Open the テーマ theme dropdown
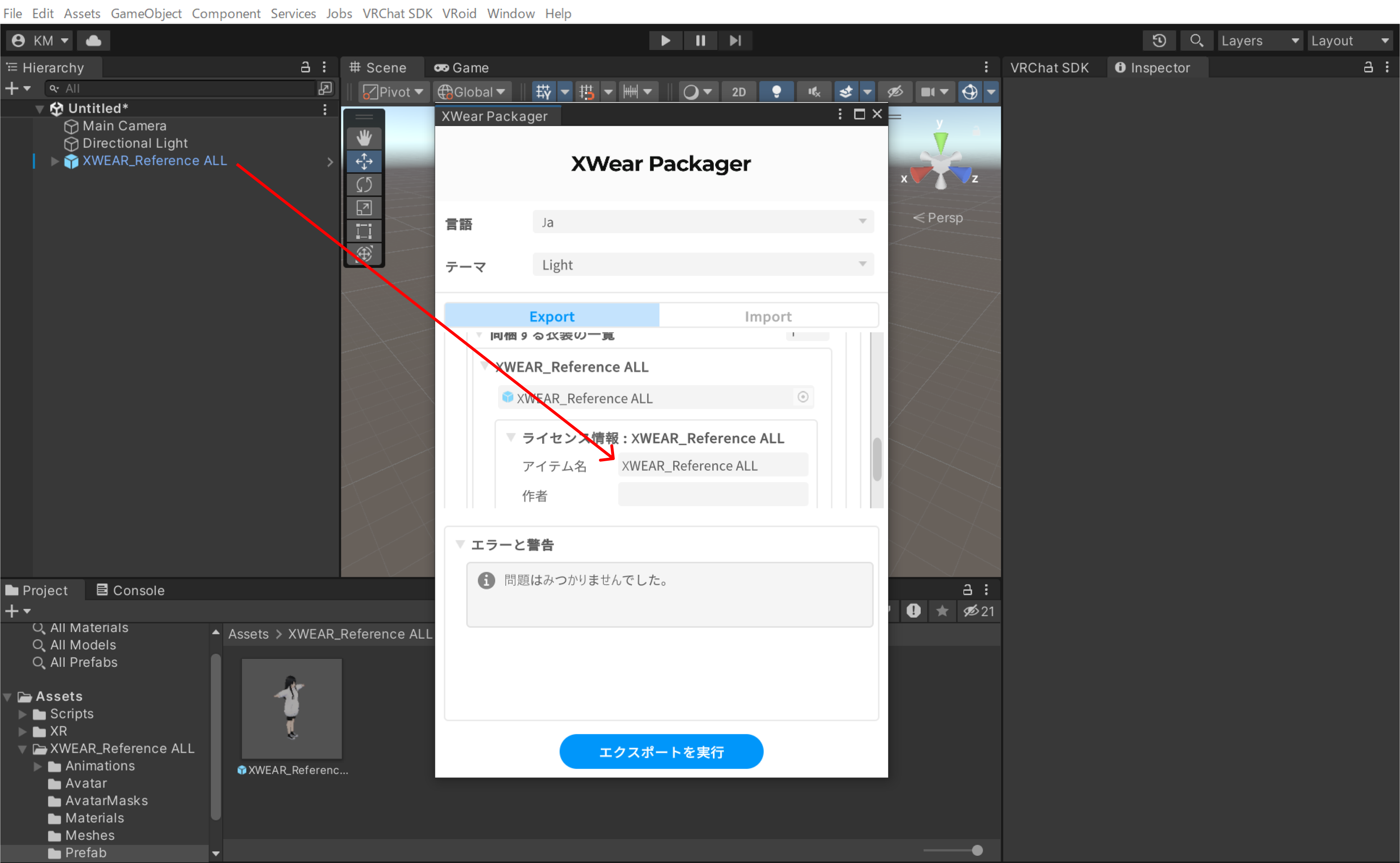 click(703, 264)
